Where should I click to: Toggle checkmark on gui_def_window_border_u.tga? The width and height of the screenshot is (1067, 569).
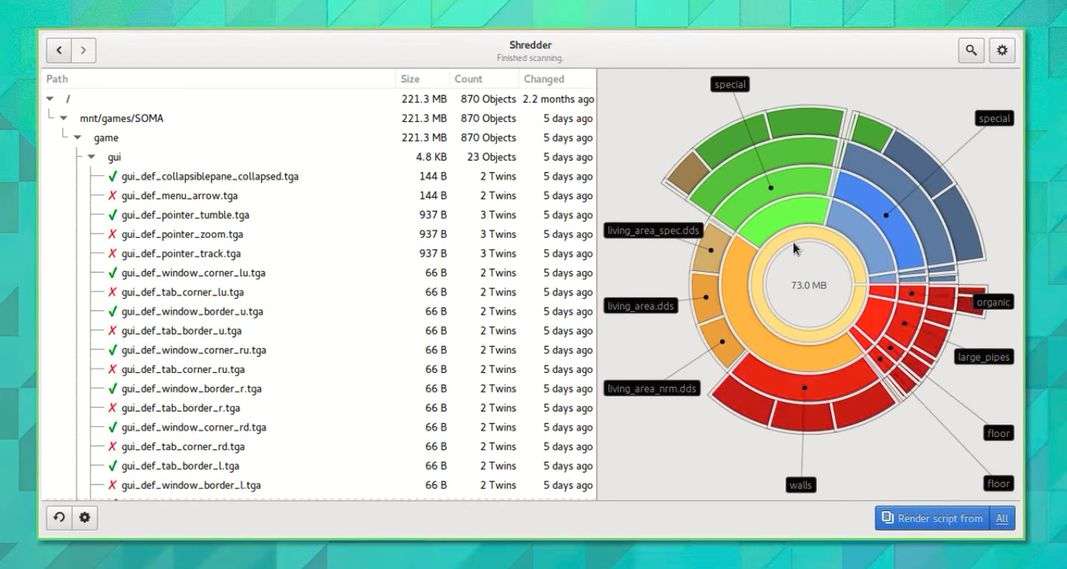point(113,312)
